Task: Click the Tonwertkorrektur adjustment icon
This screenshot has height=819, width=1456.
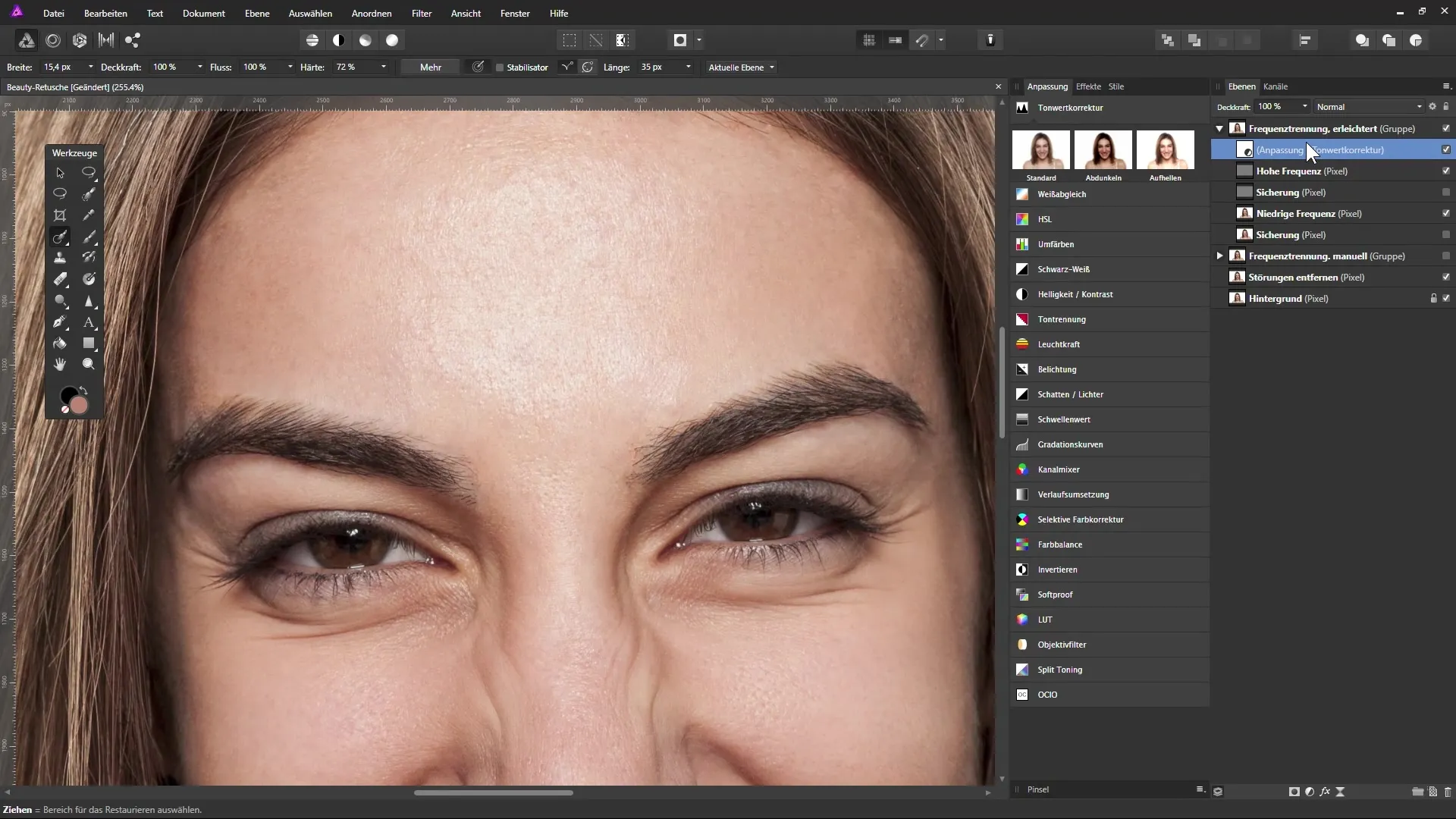Action: click(1022, 108)
